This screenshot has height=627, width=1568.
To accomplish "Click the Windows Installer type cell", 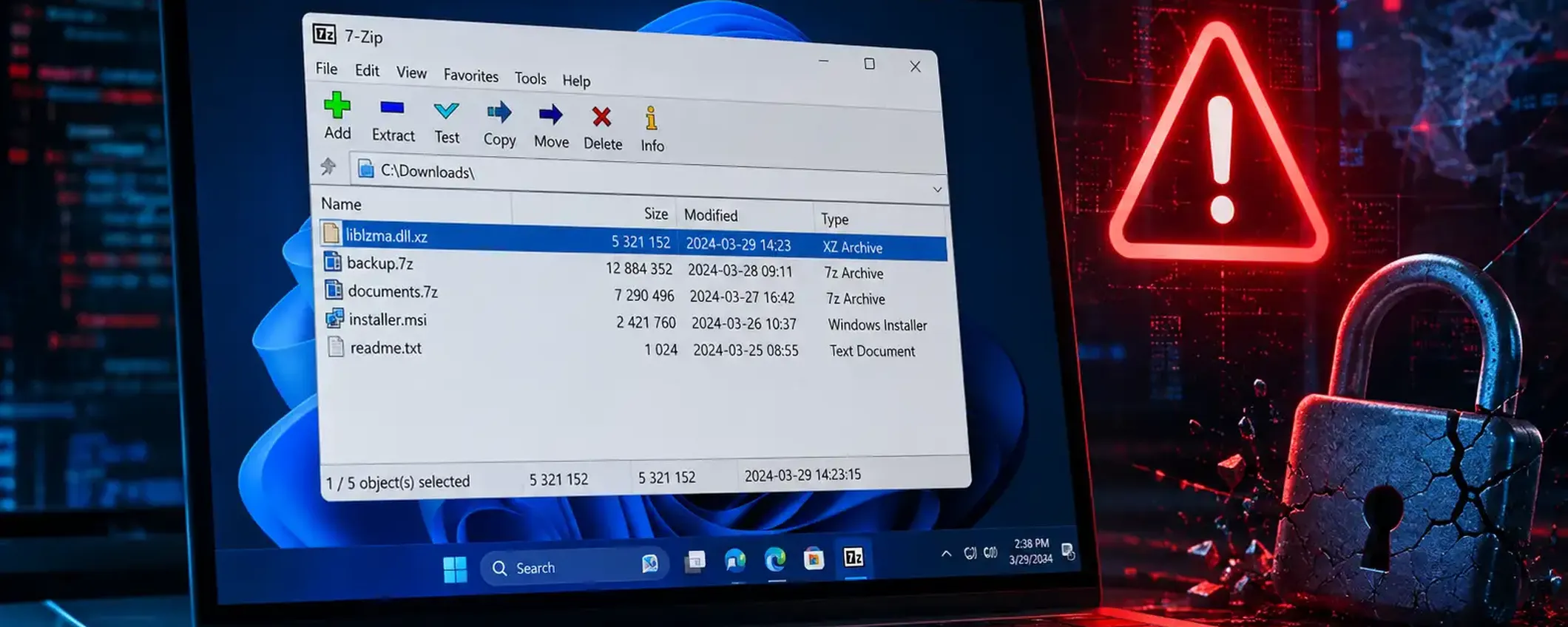I will pyautogui.click(x=877, y=325).
